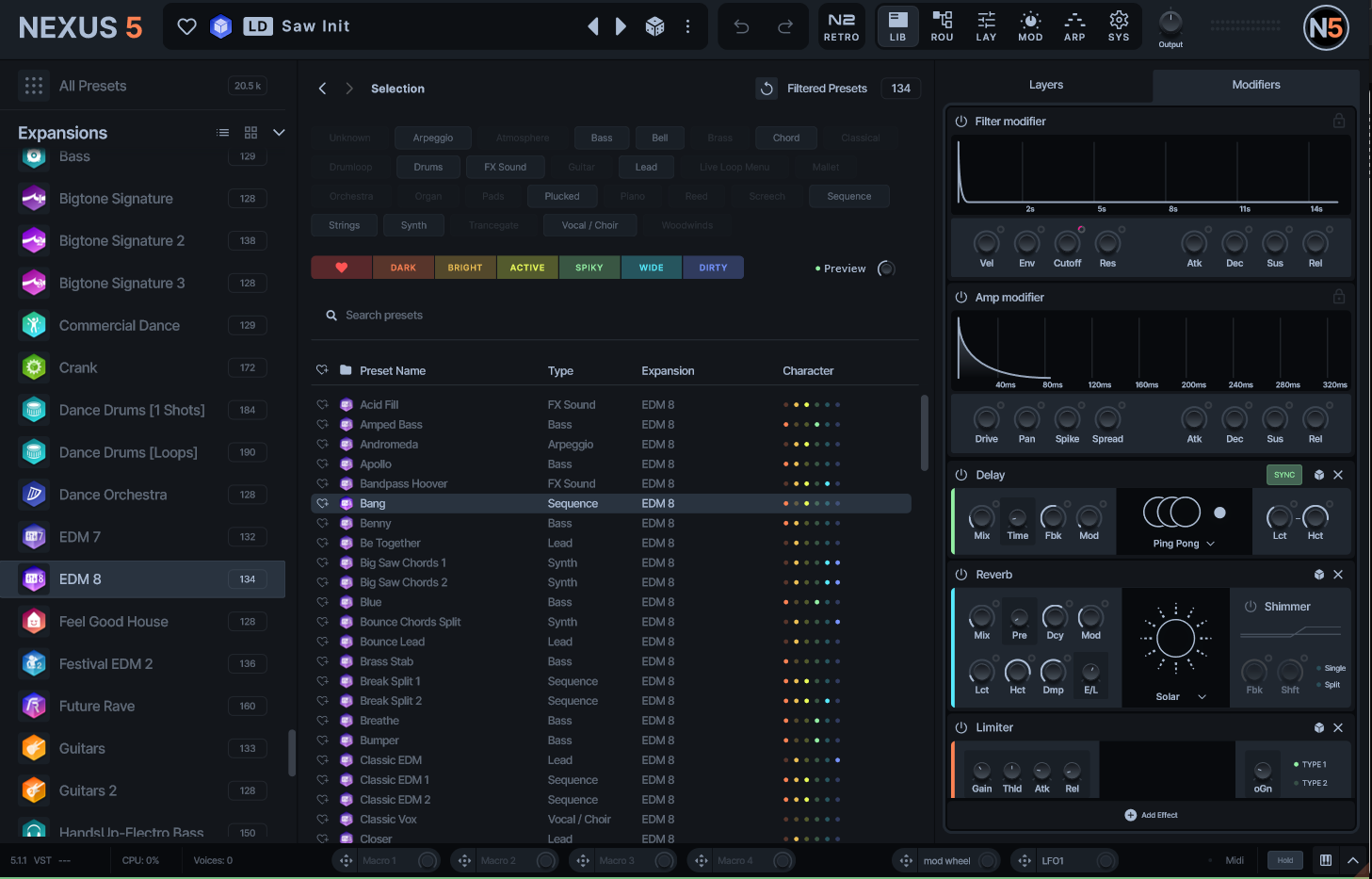Open the Solar reverb type dropdown
Viewport: 1372px width, 879px height.
pyautogui.click(x=1181, y=697)
